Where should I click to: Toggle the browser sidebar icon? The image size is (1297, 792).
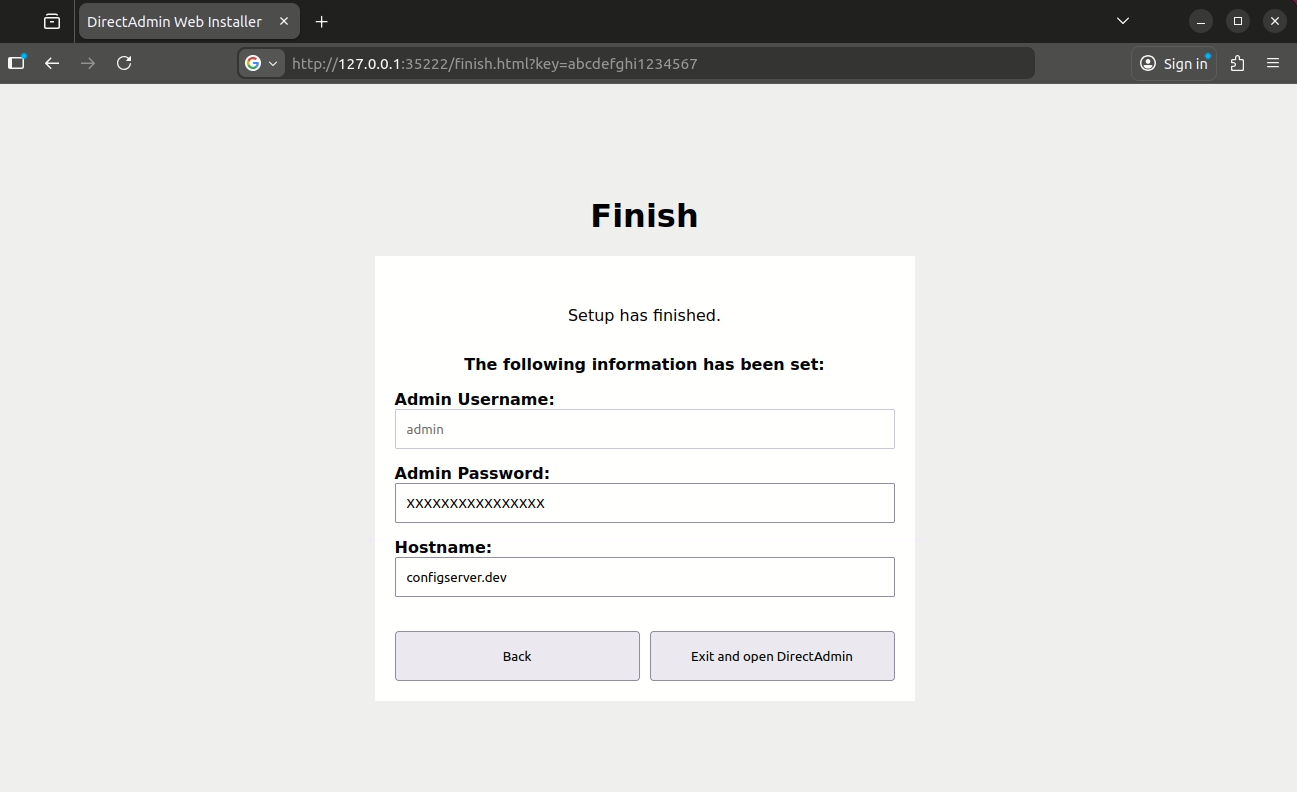click(15, 63)
